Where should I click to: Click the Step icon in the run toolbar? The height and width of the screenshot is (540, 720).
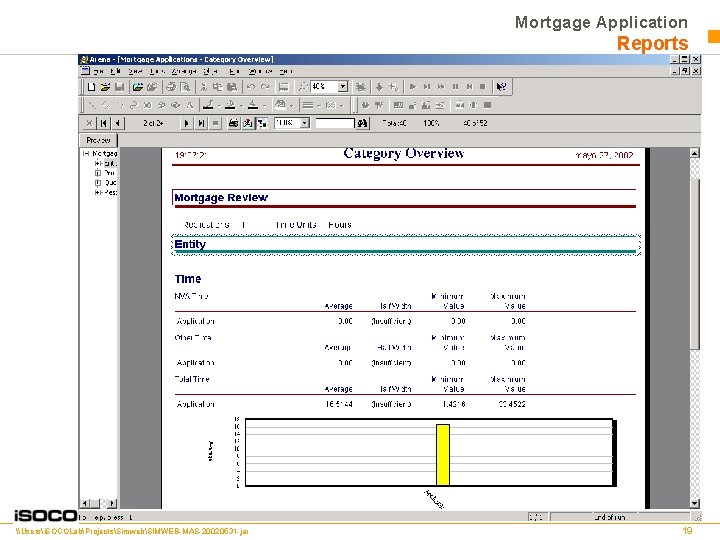click(x=427, y=86)
